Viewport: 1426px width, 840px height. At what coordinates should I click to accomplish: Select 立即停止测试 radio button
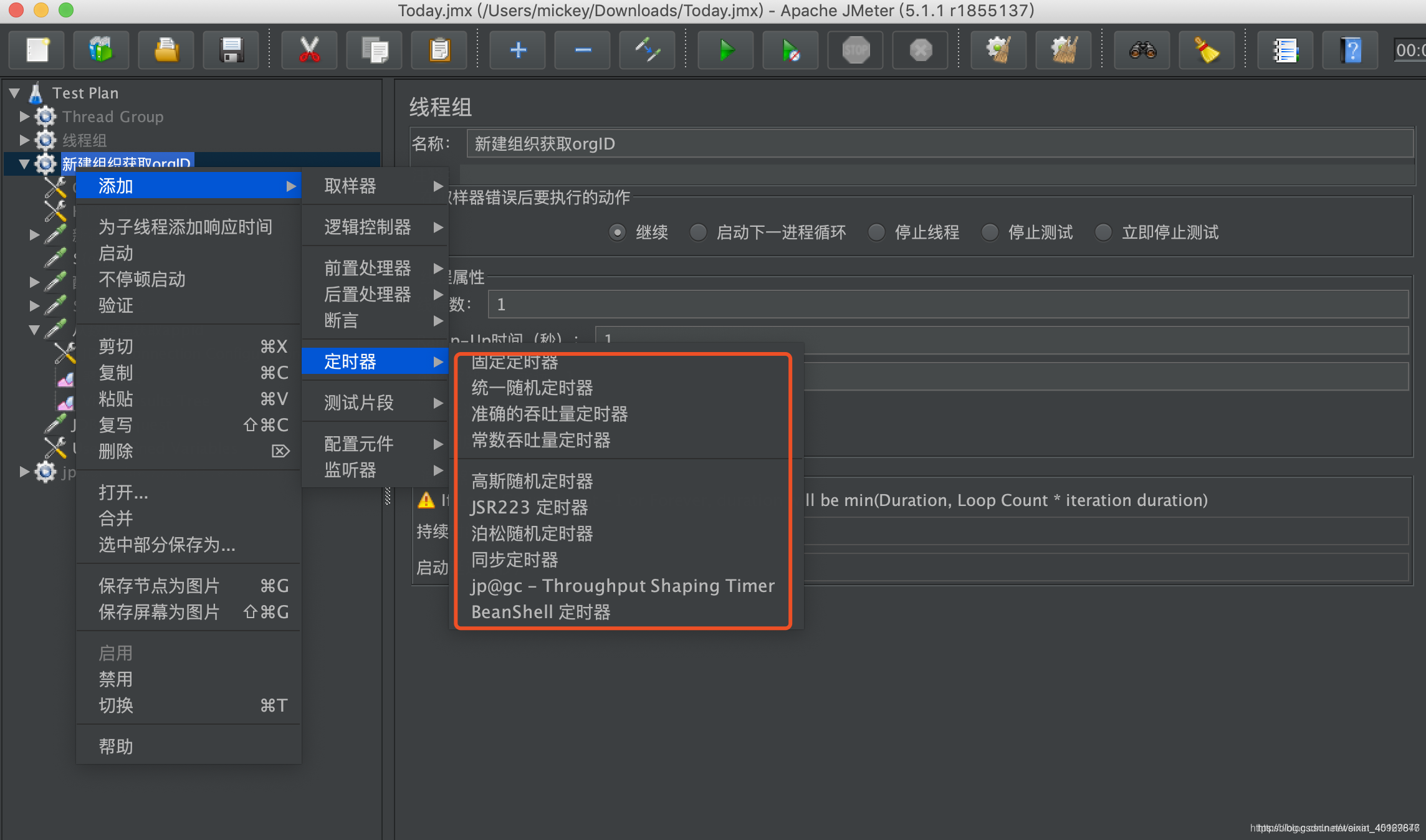pos(1103,232)
